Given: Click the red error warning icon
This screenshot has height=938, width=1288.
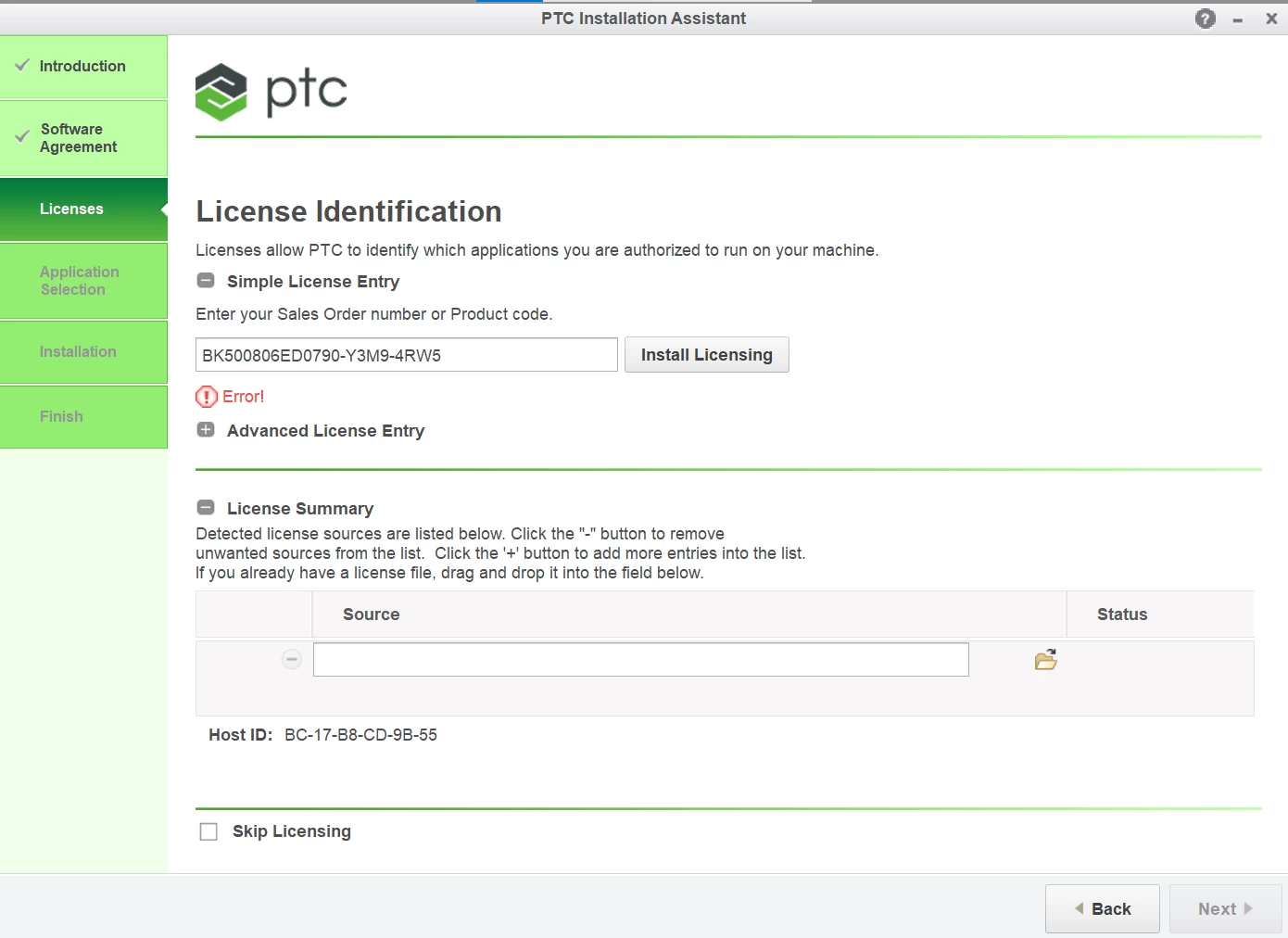Looking at the screenshot, I should (x=206, y=397).
